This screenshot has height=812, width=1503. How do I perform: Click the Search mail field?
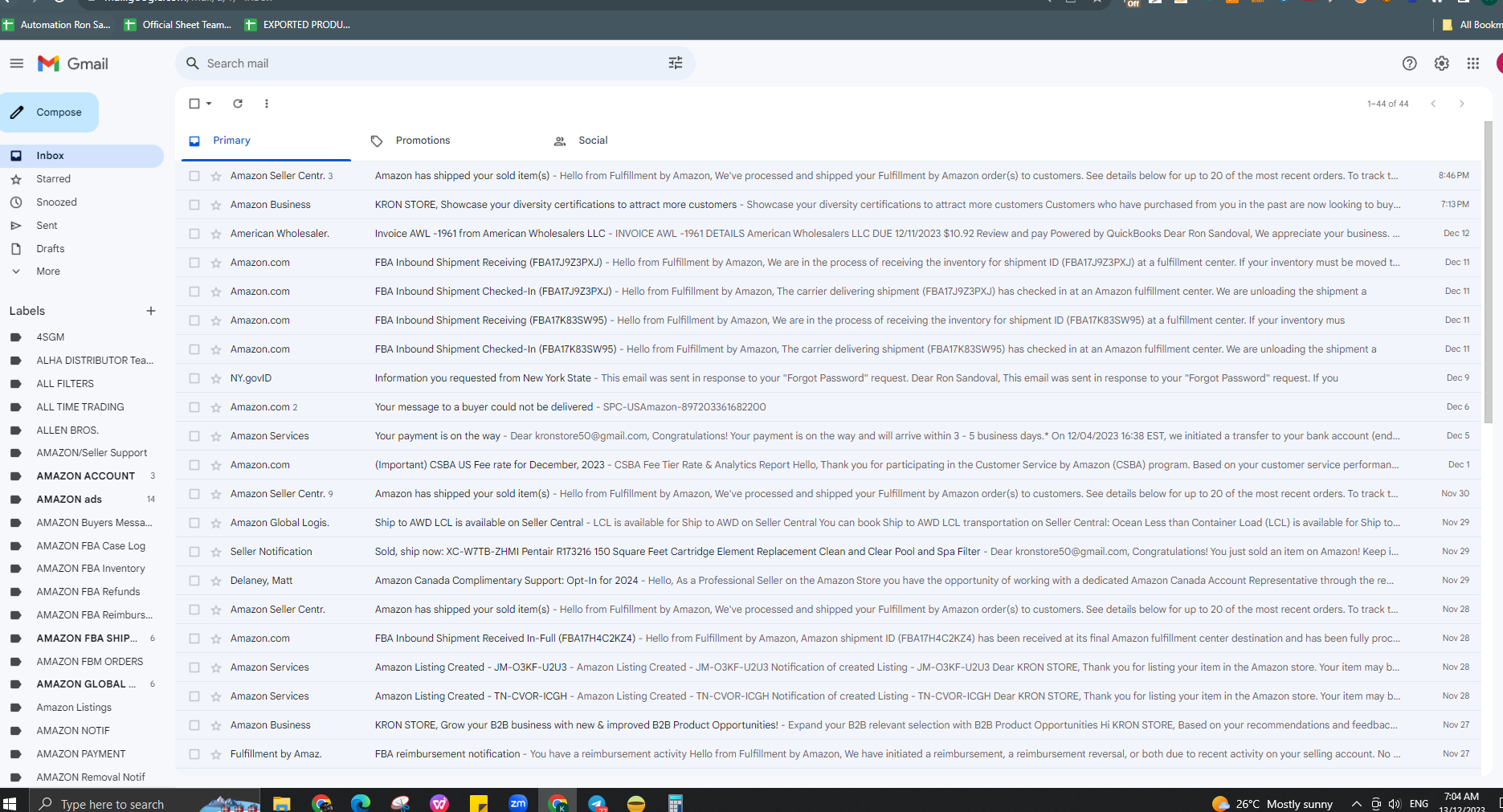click(434, 63)
